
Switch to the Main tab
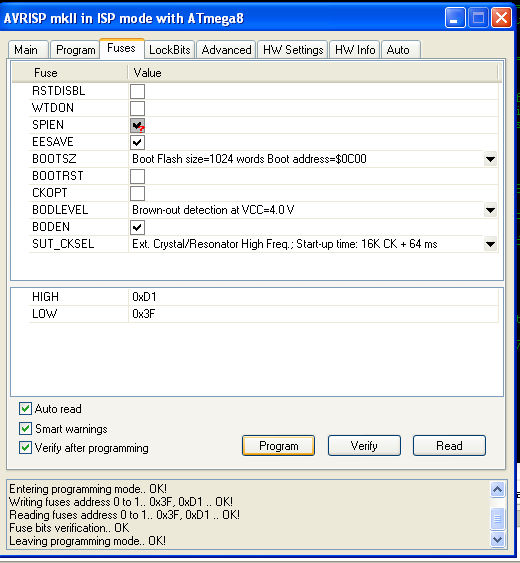pyautogui.click(x=28, y=50)
